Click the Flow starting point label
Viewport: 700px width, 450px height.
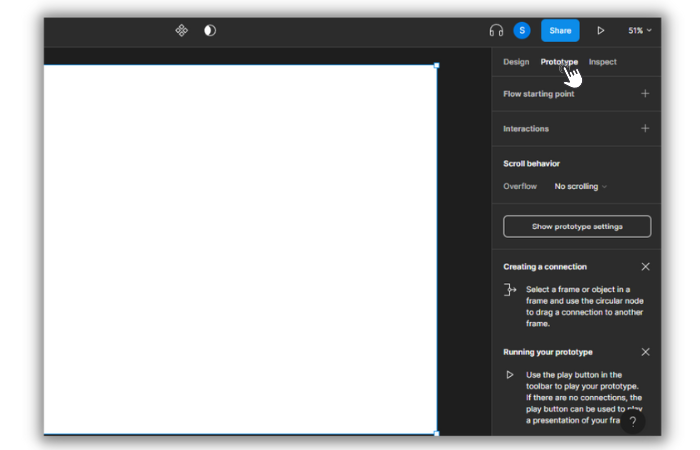click(x=538, y=94)
